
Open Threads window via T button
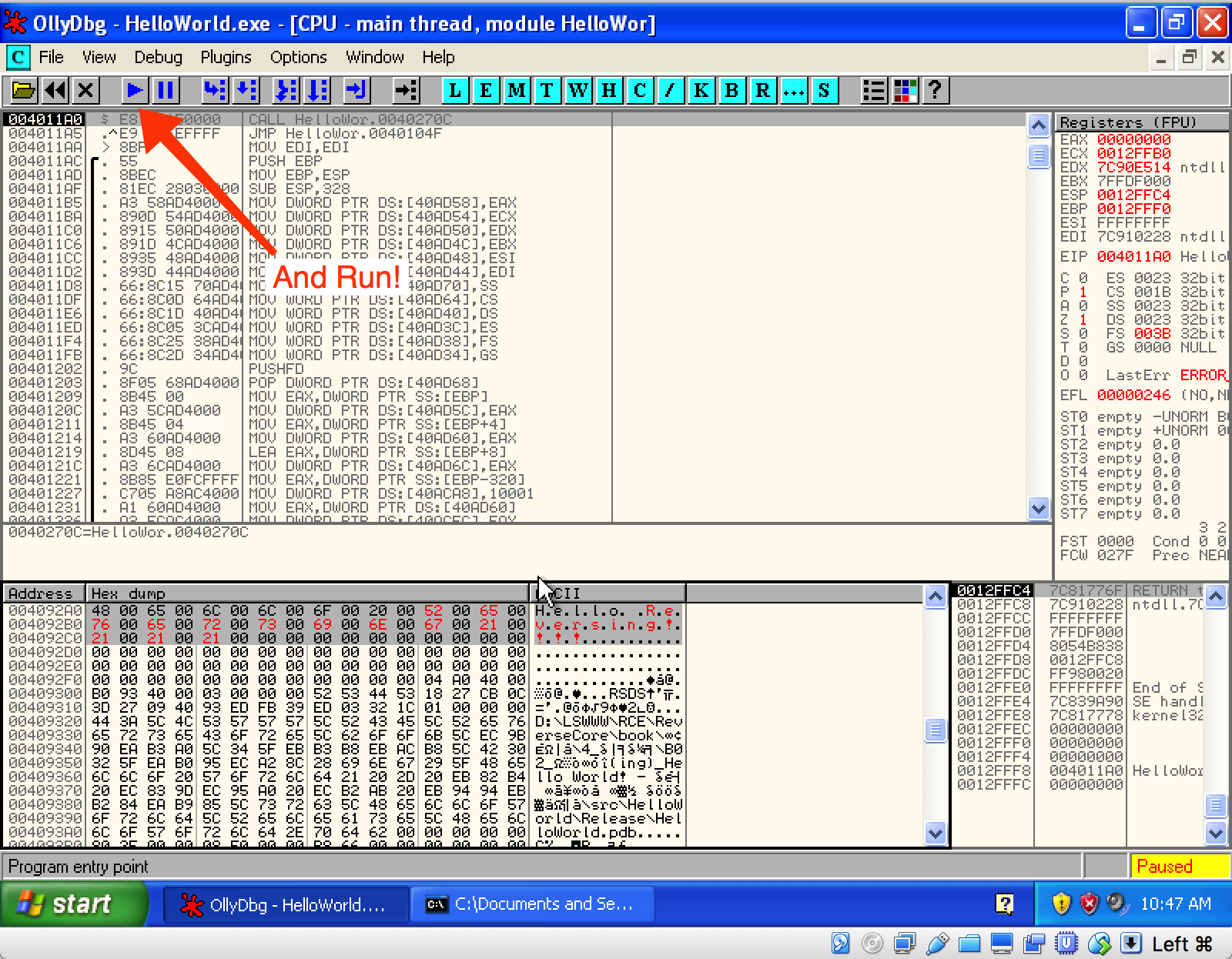[547, 91]
